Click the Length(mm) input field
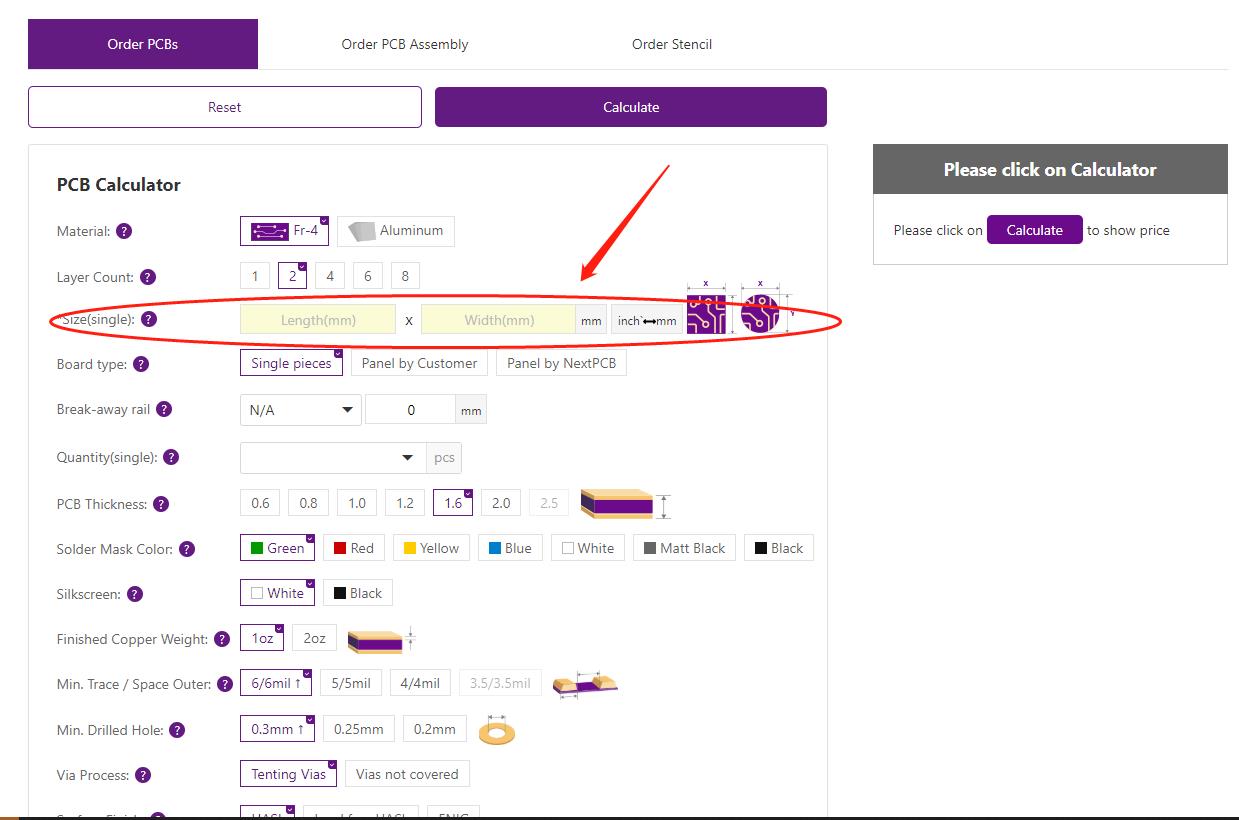The height and width of the screenshot is (820, 1239). pos(318,320)
